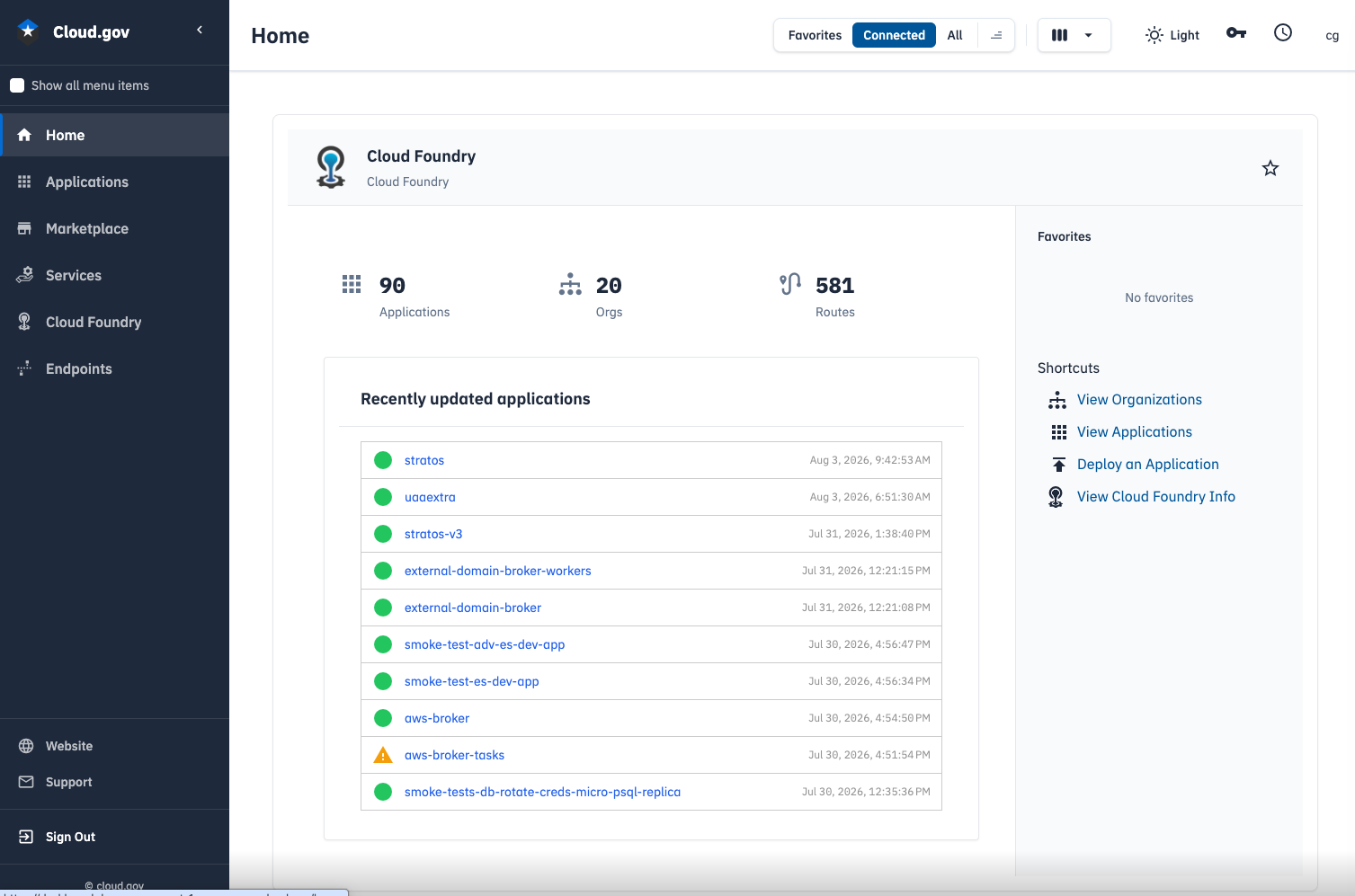Screen dimensions: 1355x896
Task: Open the layout columns dropdown
Action: [x=1074, y=35]
